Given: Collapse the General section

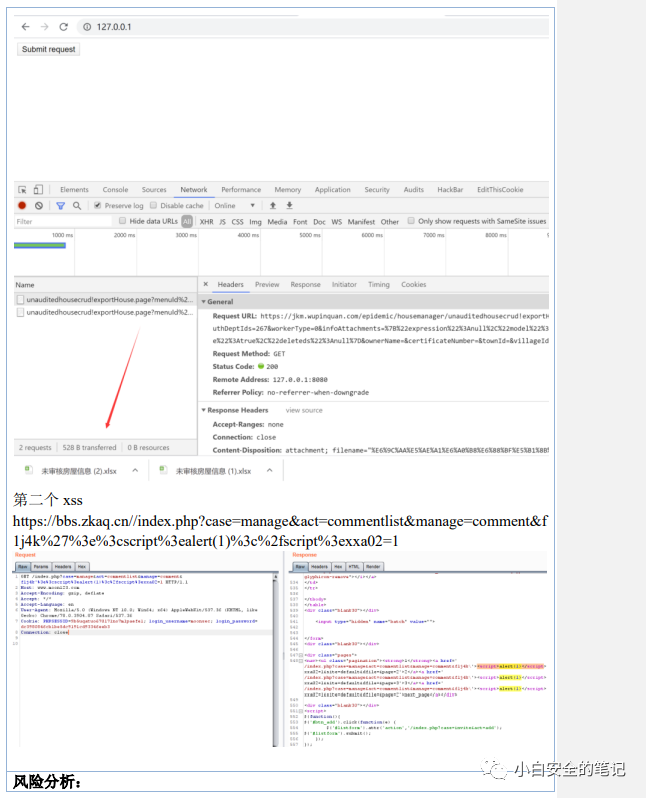Looking at the screenshot, I should pyautogui.click(x=204, y=302).
